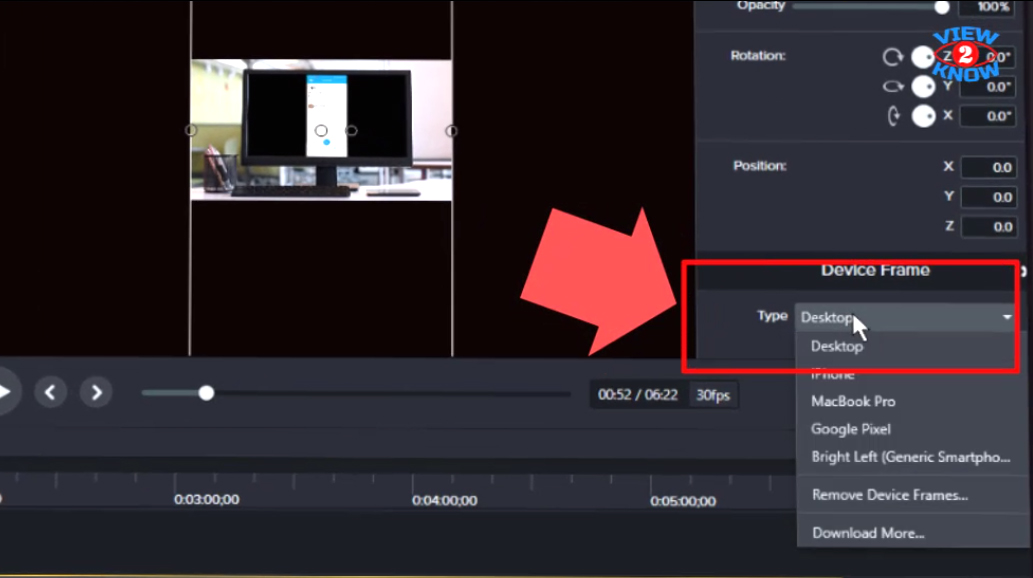Click the canvas center anchor handle

321,130
